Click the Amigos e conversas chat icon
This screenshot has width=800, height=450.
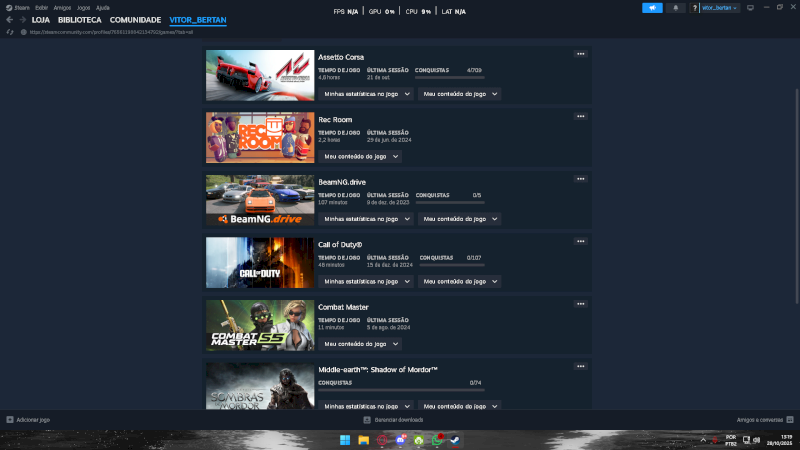[x=790, y=420]
